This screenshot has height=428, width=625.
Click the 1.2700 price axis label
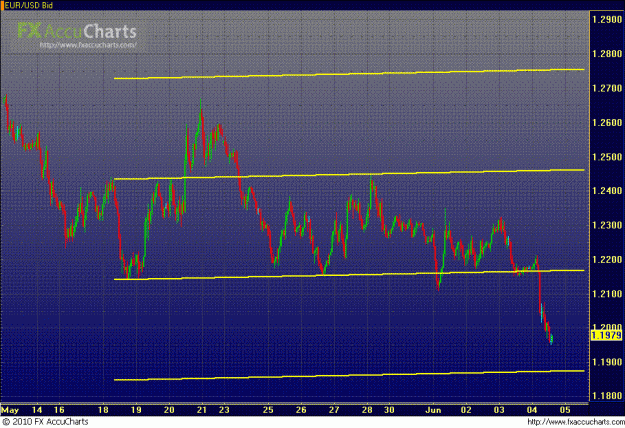click(607, 88)
